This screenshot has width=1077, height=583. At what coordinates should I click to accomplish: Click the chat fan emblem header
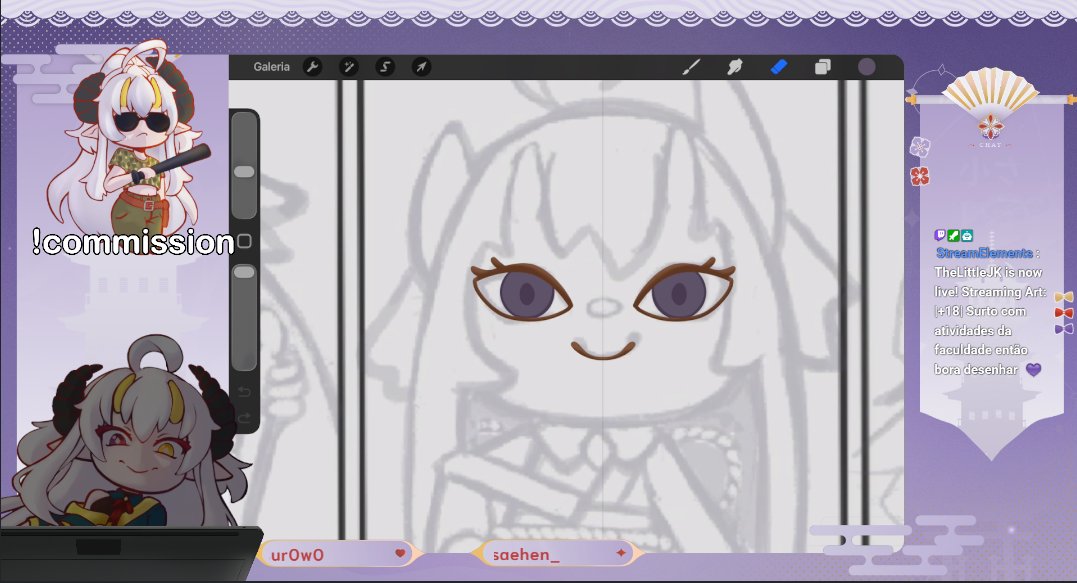(990, 104)
